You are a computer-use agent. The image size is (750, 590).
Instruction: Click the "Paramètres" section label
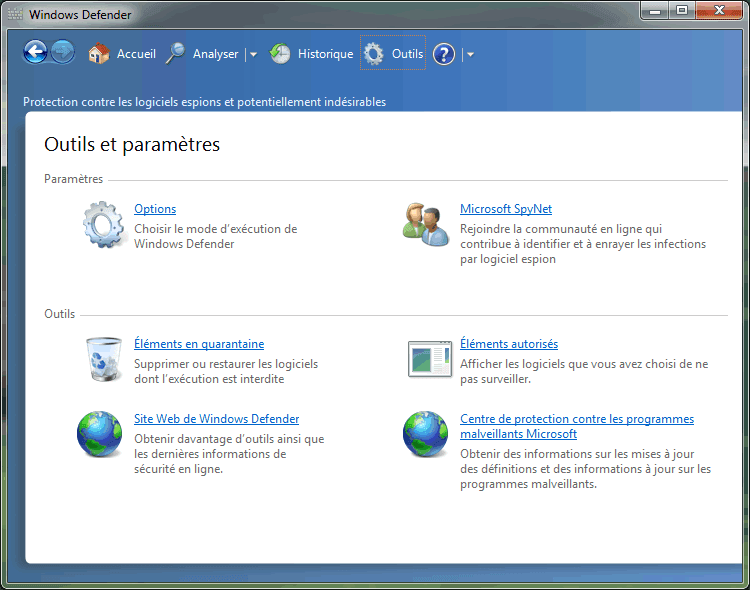pos(74,179)
